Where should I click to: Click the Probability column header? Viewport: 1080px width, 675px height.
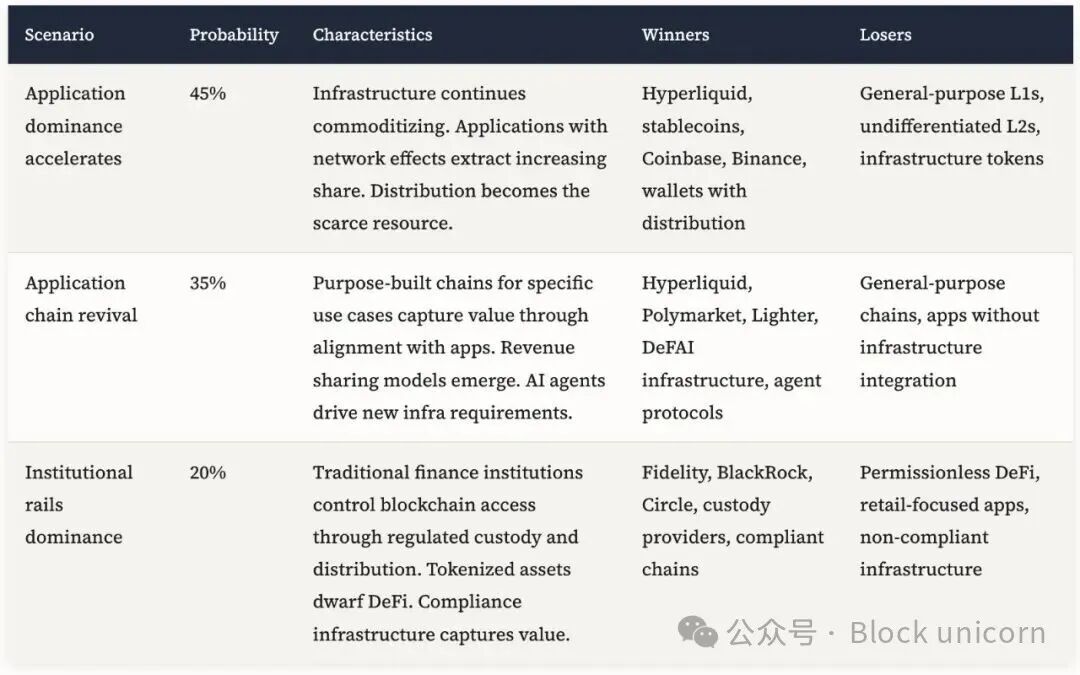(x=234, y=35)
